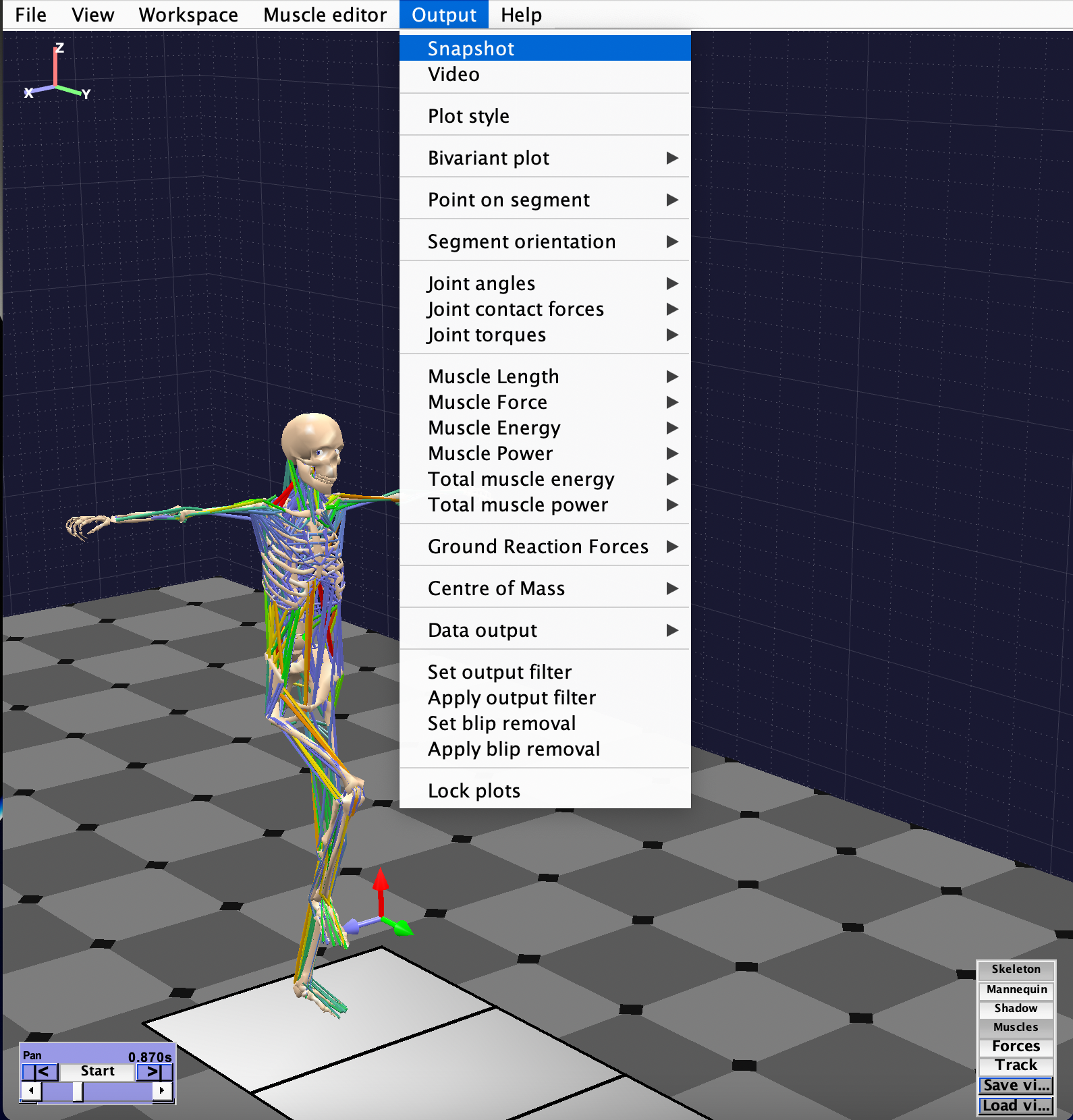
Task: Open the File menu
Action: click(x=31, y=15)
